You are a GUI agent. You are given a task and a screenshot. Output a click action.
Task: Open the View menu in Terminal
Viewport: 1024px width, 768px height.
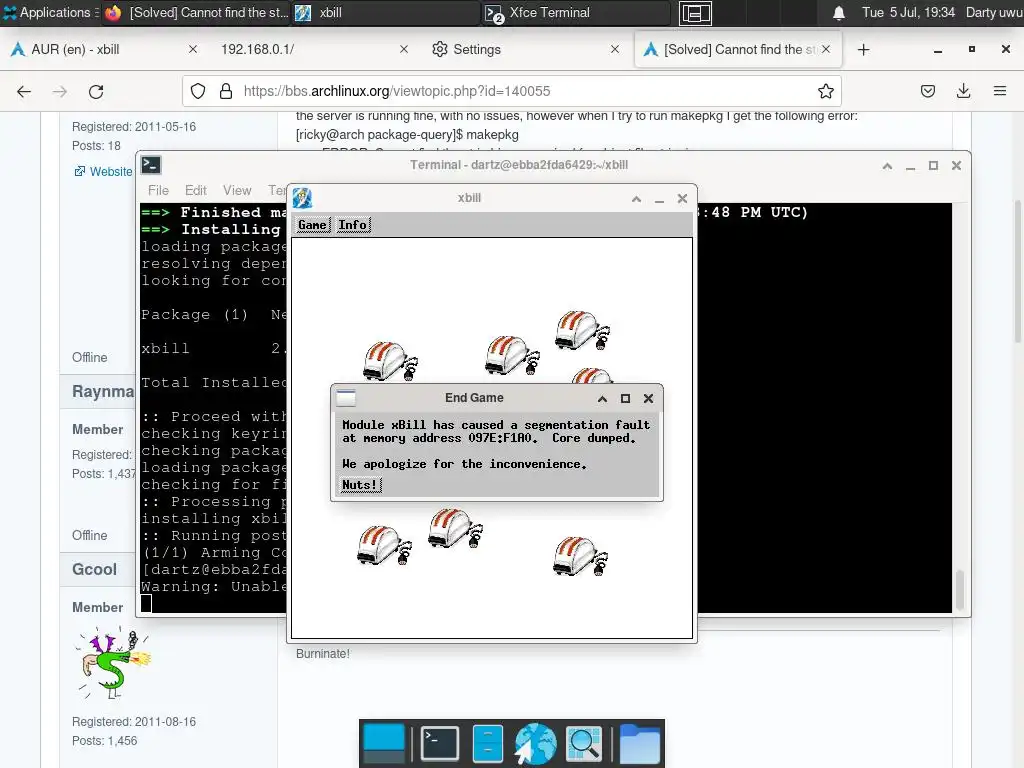coord(236,190)
